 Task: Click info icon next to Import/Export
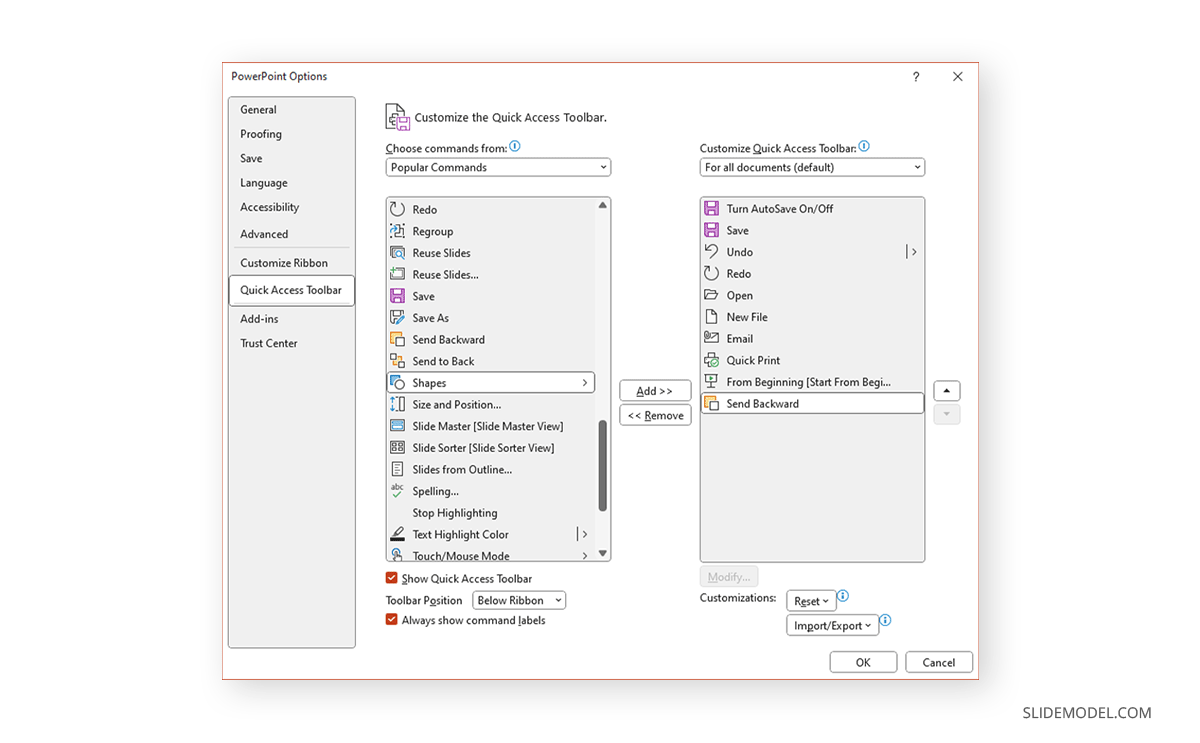[885, 621]
